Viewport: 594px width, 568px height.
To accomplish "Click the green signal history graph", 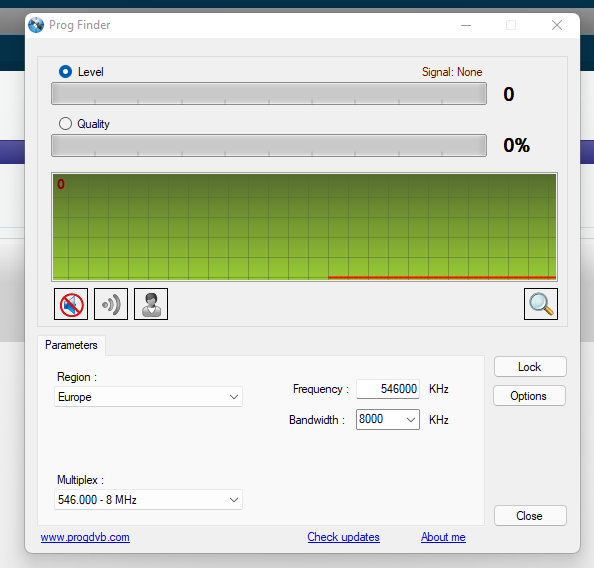I will (304, 227).
